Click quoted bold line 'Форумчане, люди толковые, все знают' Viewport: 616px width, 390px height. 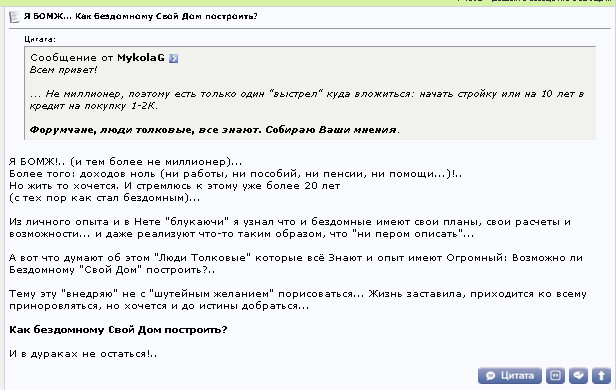pyautogui.click(x=145, y=130)
